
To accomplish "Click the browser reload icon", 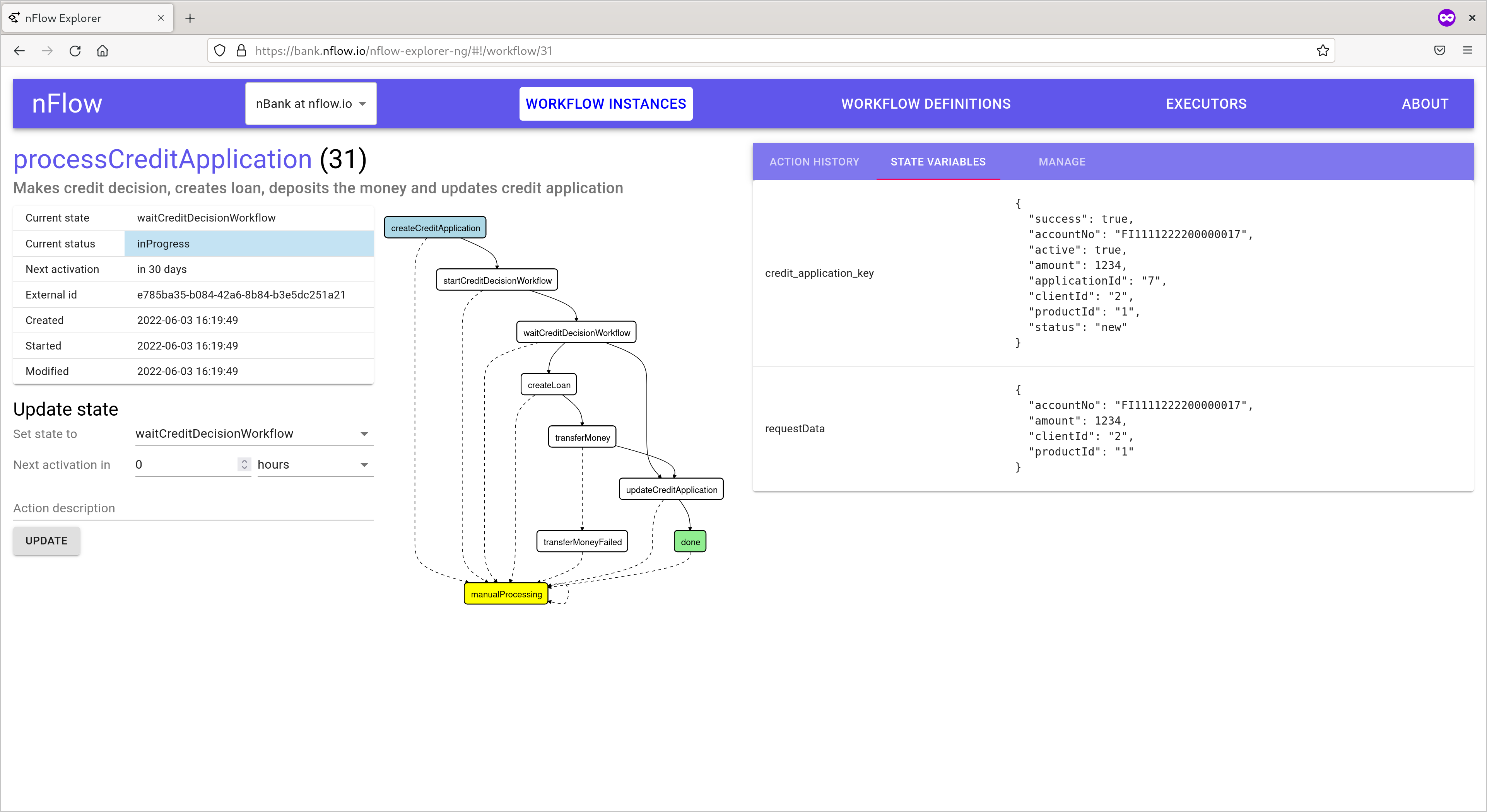I will pyautogui.click(x=75, y=51).
